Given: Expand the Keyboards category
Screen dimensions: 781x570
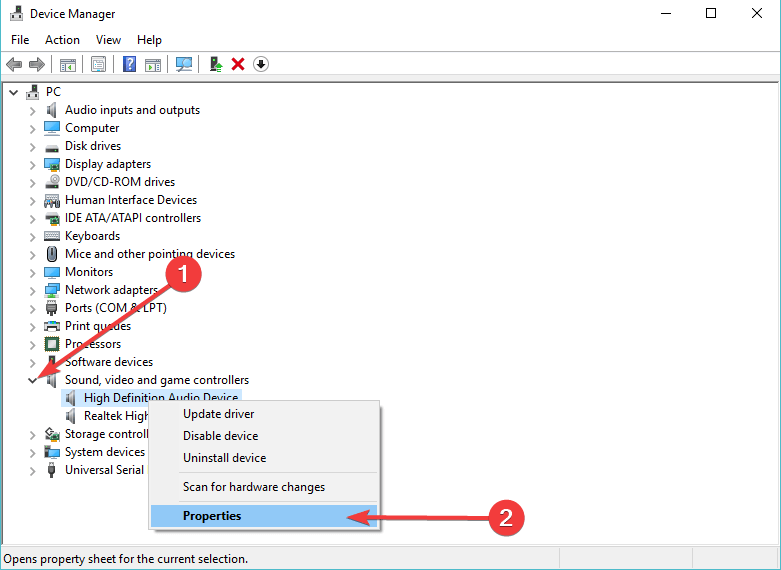Looking at the screenshot, I should [x=32, y=237].
